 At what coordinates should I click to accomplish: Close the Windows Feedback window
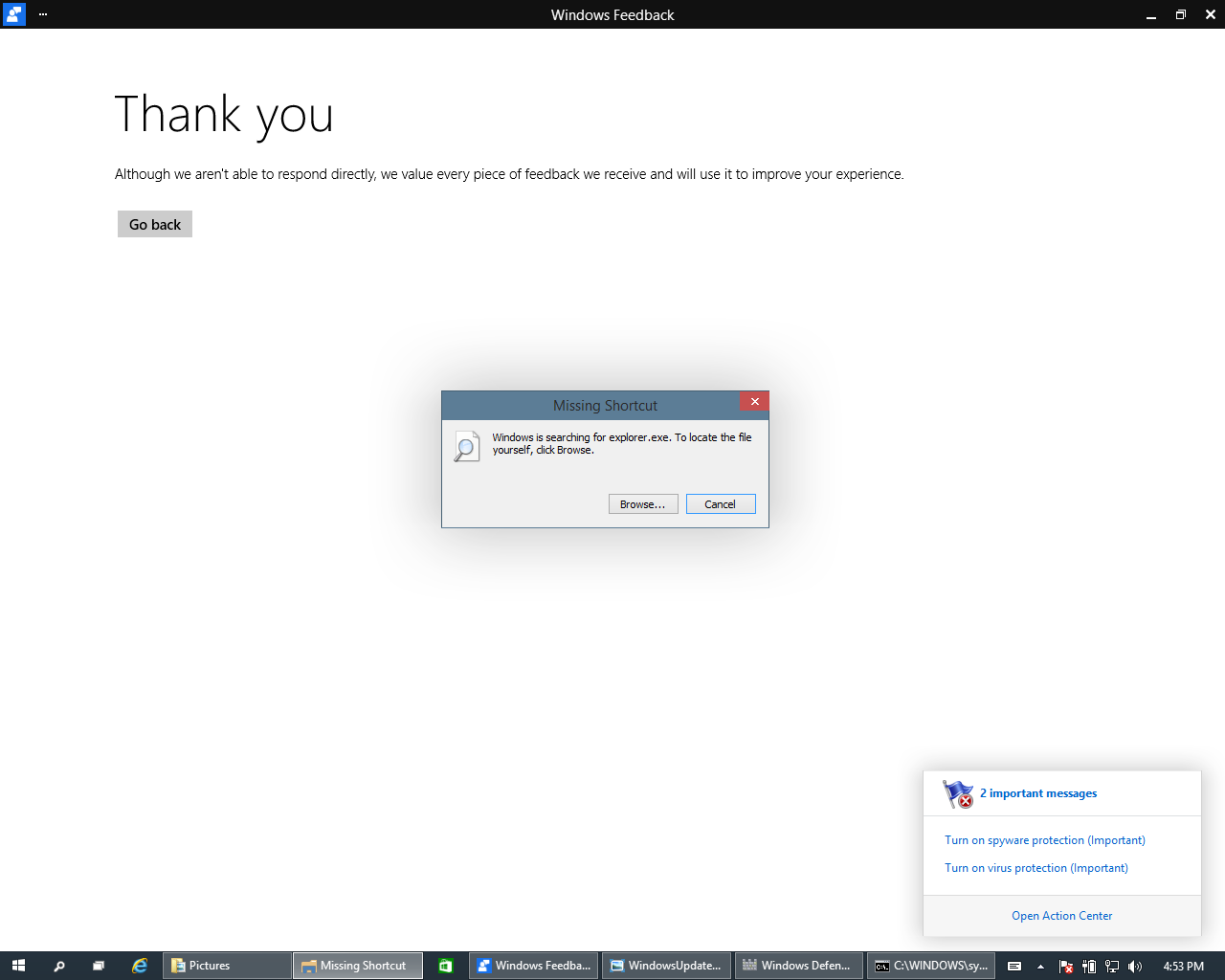(1211, 14)
